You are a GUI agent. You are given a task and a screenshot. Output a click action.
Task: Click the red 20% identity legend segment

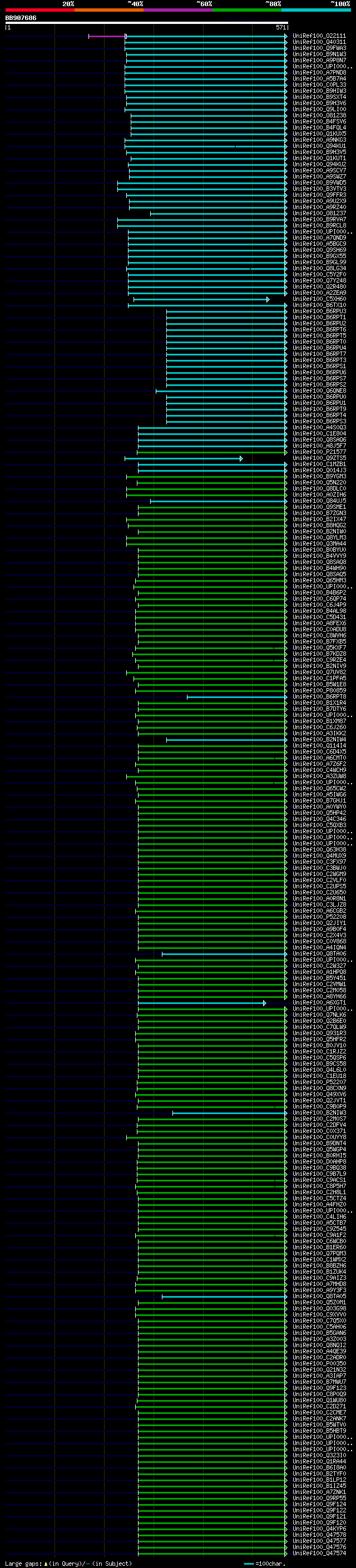pyautogui.click(x=39, y=10)
